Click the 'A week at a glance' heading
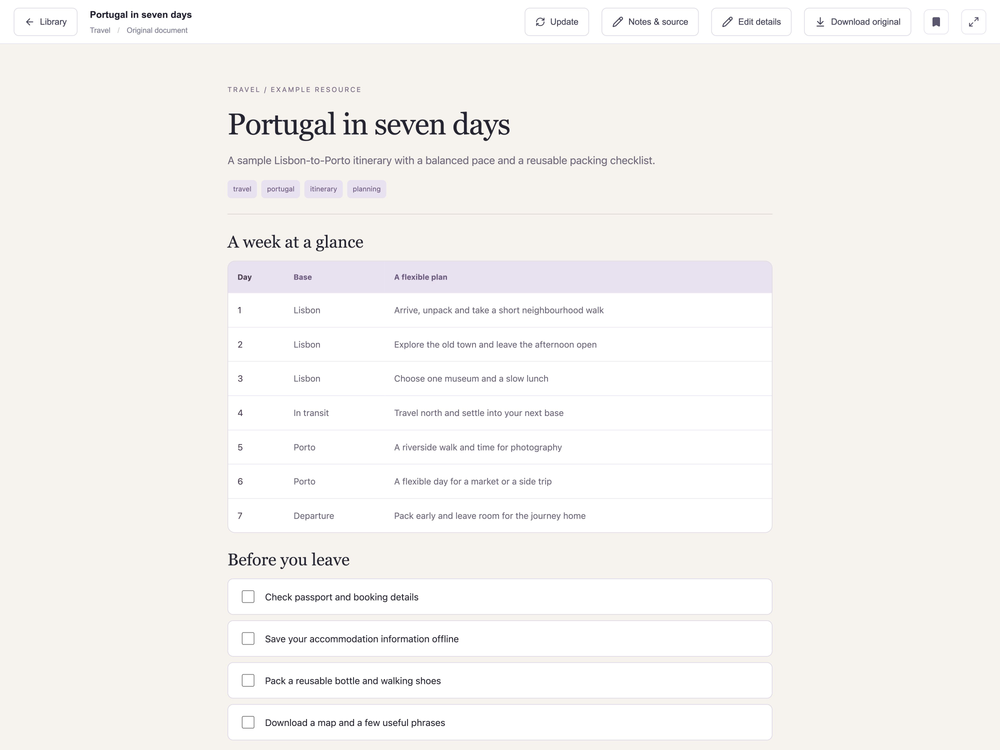 click(x=295, y=242)
